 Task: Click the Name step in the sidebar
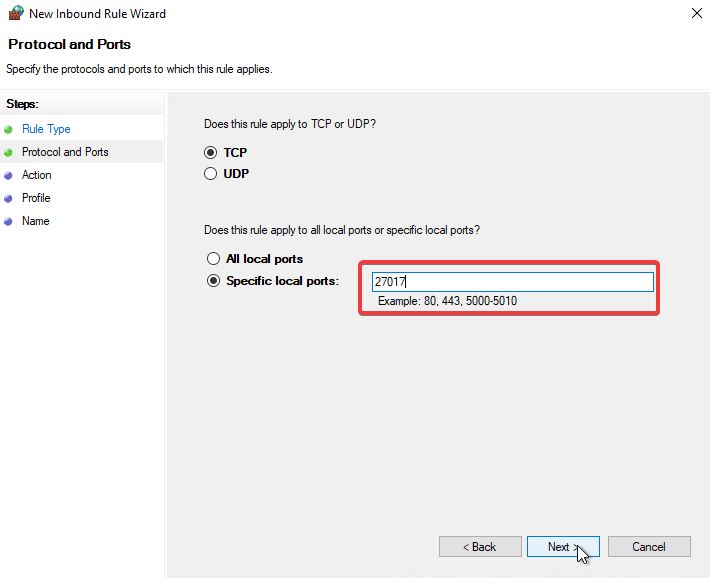(x=36, y=221)
